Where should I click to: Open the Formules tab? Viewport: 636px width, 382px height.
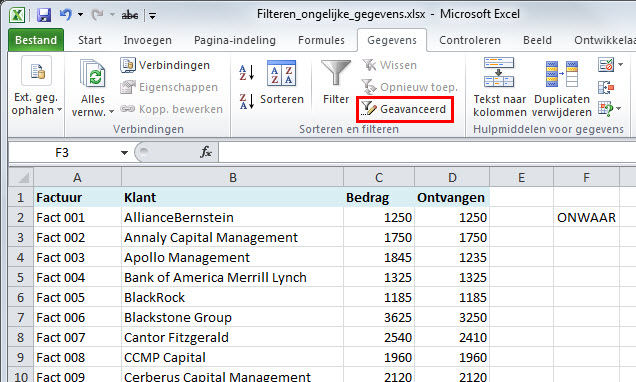pyautogui.click(x=321, y=40)
